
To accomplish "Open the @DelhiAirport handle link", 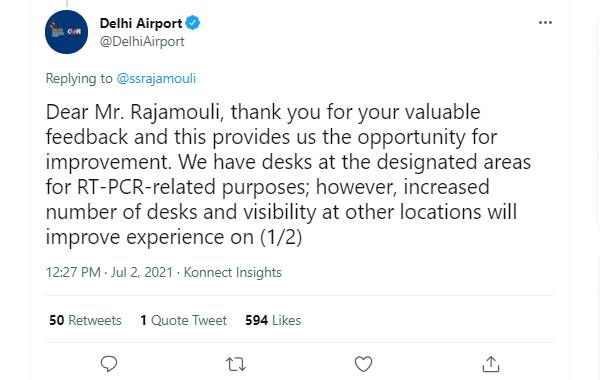I will point(142,41).
